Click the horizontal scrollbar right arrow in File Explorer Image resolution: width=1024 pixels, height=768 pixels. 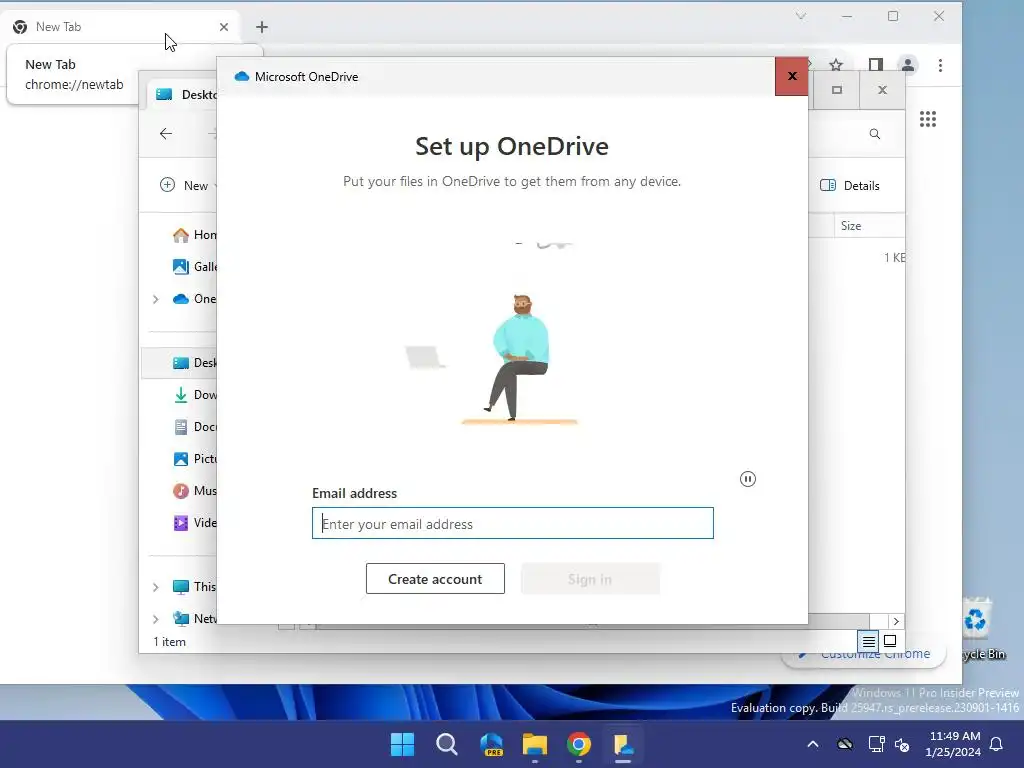pos(896,621)
